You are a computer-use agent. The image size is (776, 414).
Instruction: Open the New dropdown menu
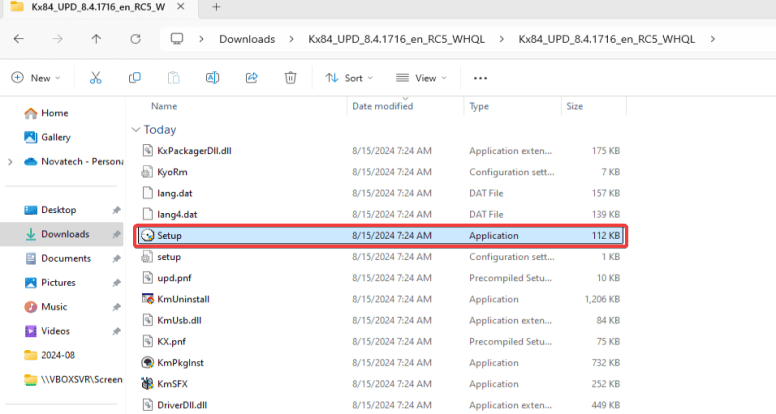click(x=36, y=77)
